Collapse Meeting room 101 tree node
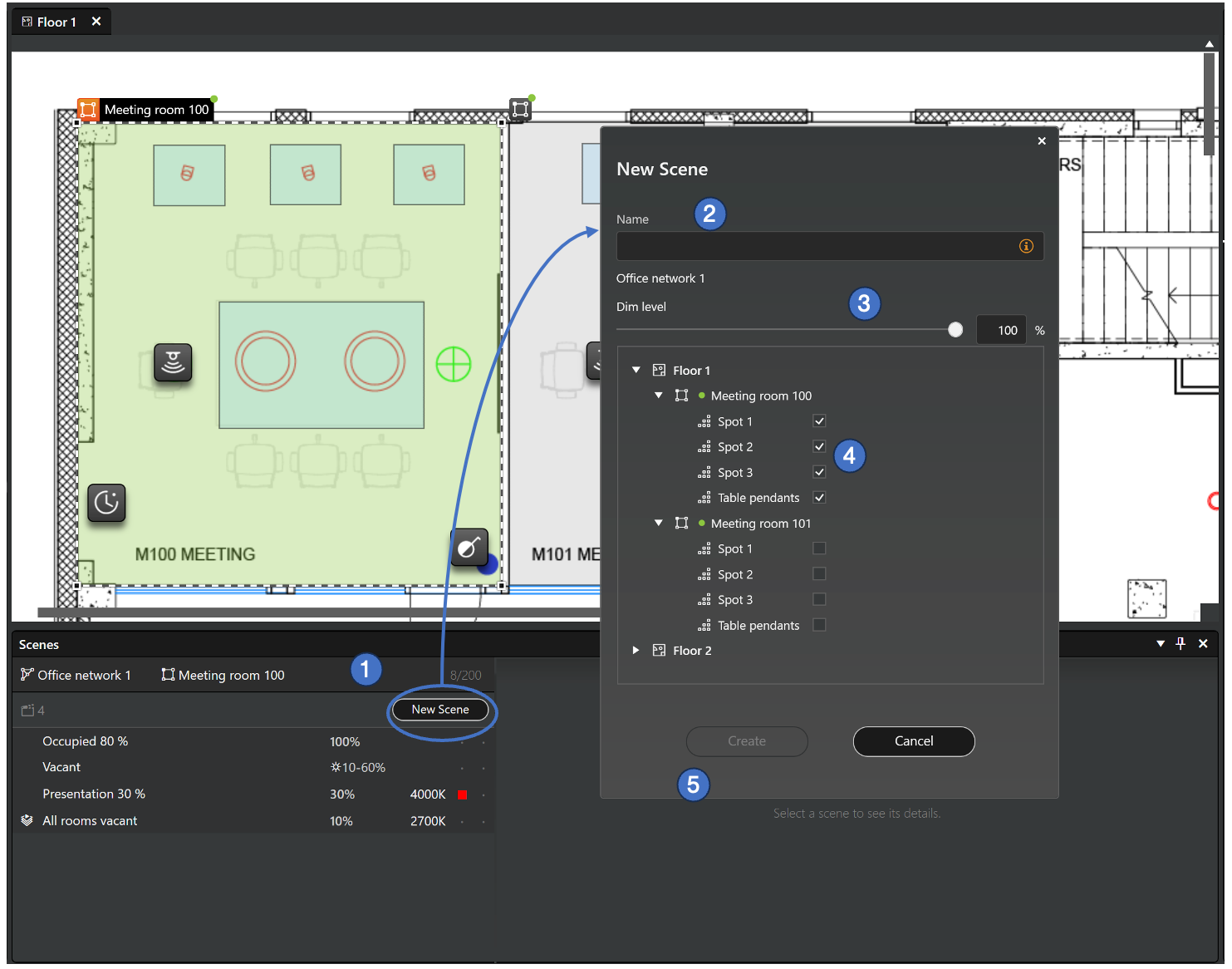Viewport: 1232px width, 969px height. (x=659, y=523)
